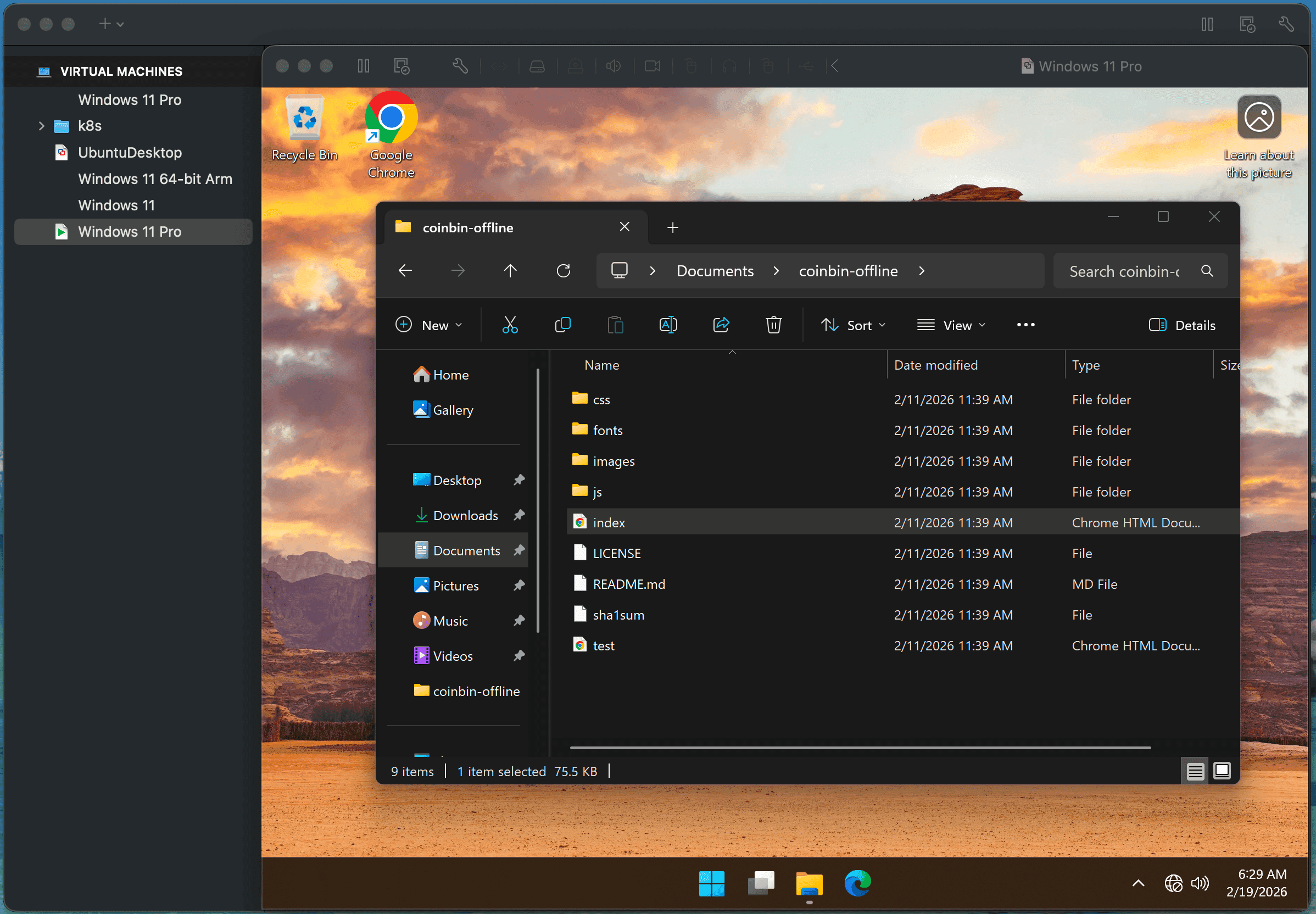This screenshot has width=1316, height=914.
Task: Open the Sort dropdown menu
Action: (854, 325)
